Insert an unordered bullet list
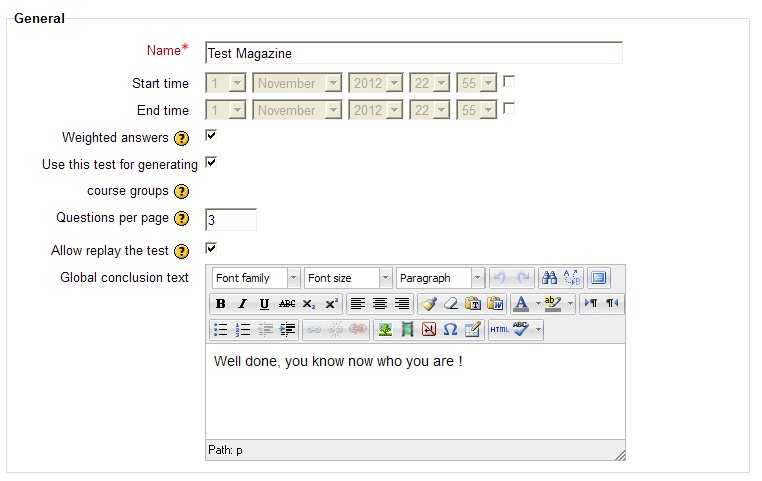The image size is (762, 481). point(220,329)
